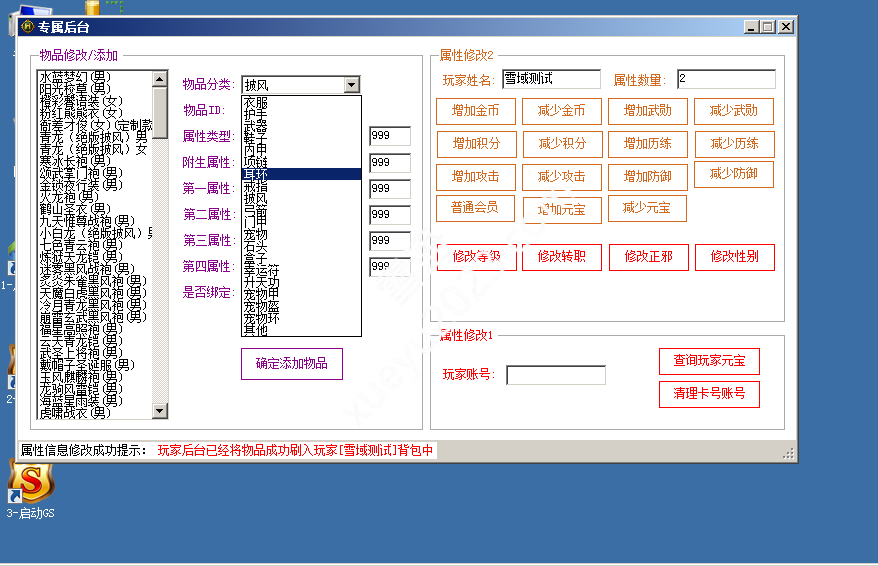The image size is (878, 566).
Task: Click 减少历练 button
Action: pyautogui.click(x=735, y=144)
